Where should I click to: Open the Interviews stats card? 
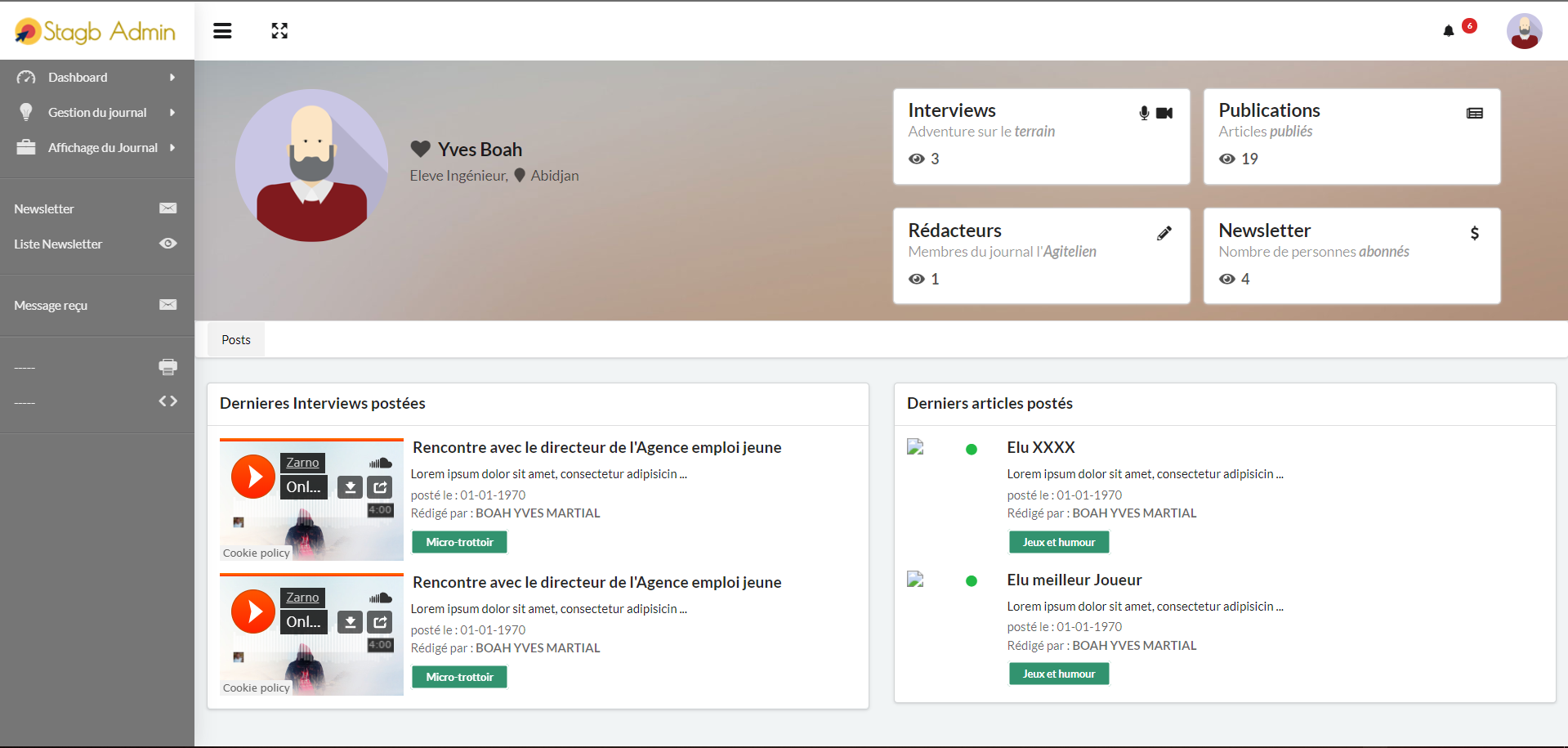(x=1042, y=137)
